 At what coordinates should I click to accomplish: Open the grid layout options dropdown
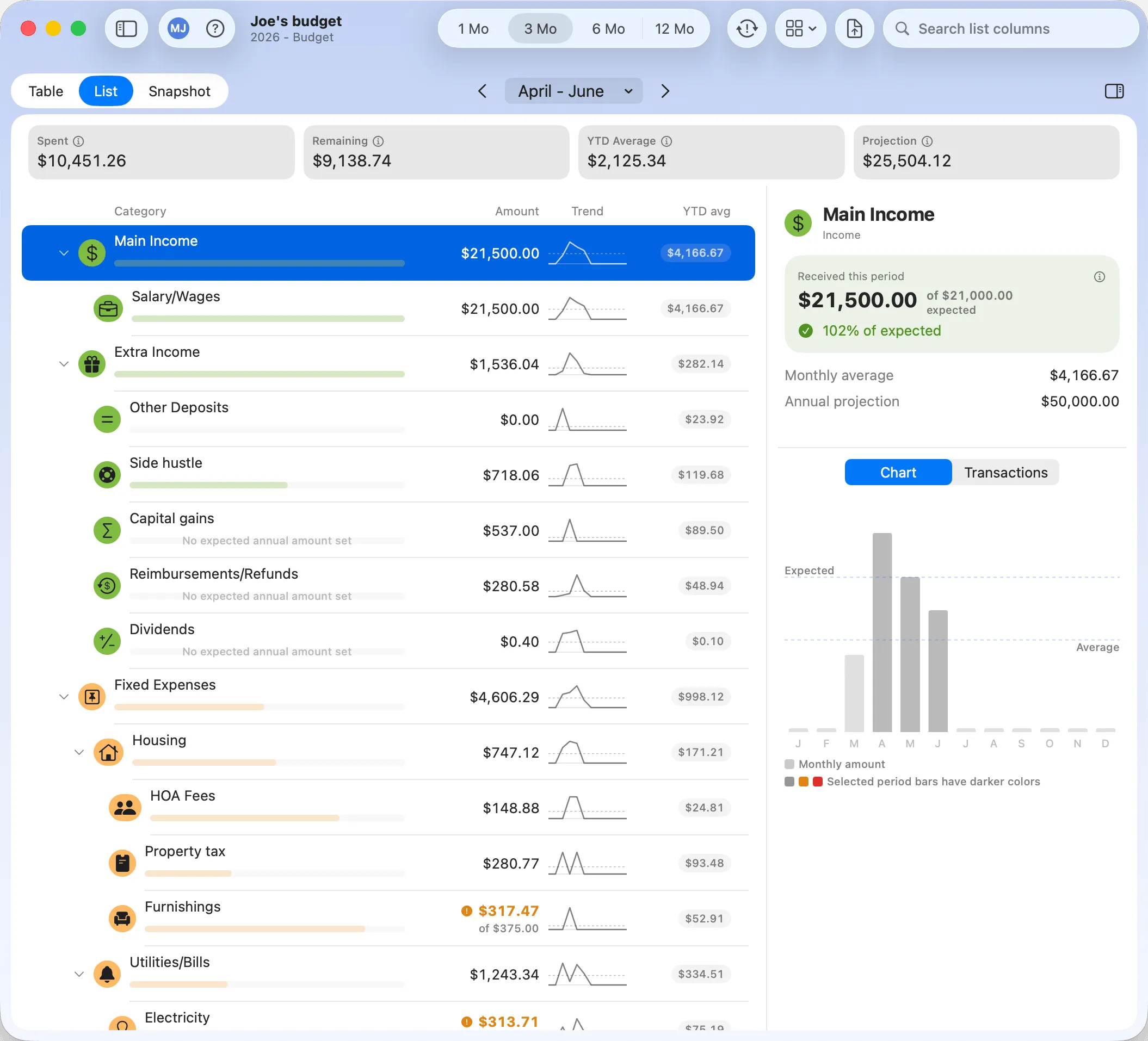pos(800,28)
